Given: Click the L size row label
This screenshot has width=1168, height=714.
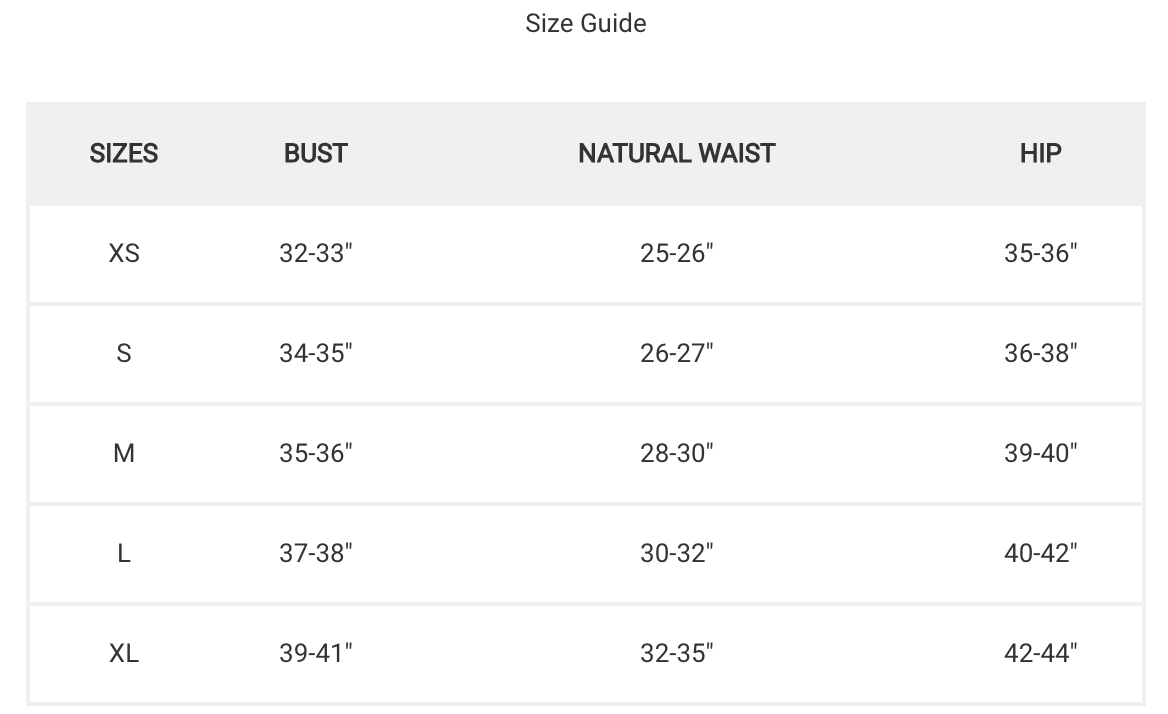Looking at the screenshot, I should click(124, 553).
